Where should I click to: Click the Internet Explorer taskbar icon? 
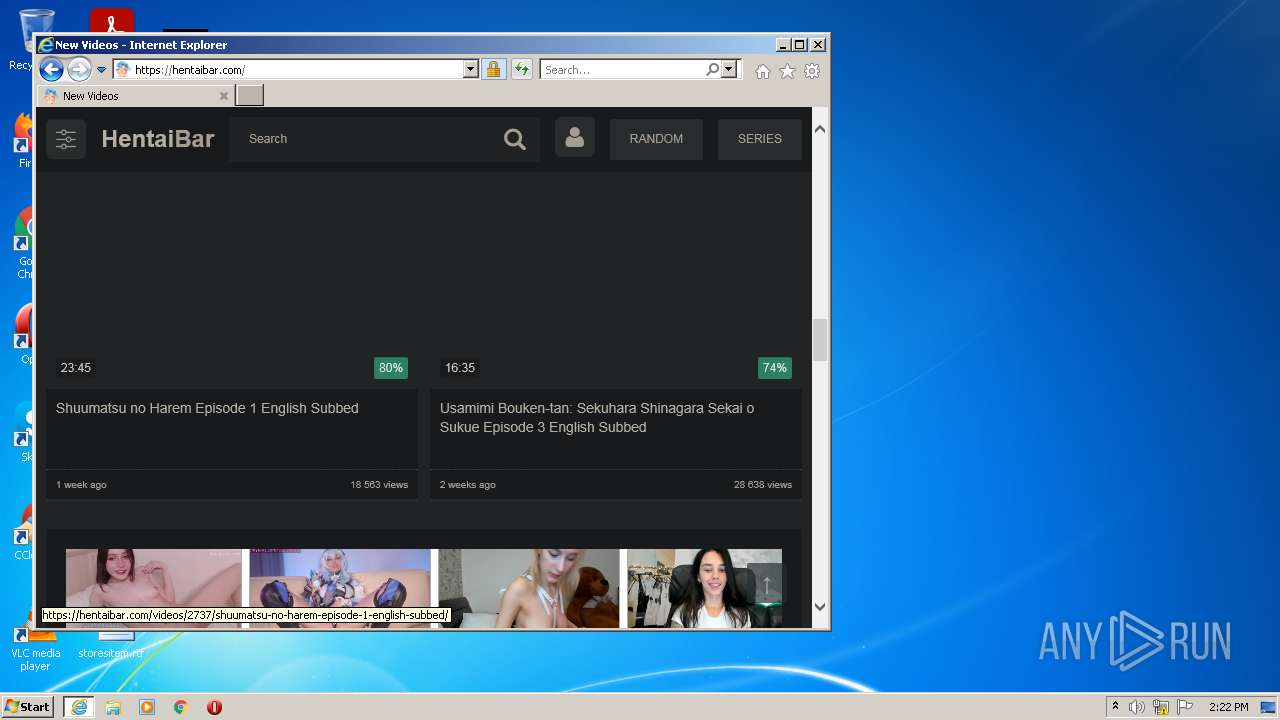(79, 707)
